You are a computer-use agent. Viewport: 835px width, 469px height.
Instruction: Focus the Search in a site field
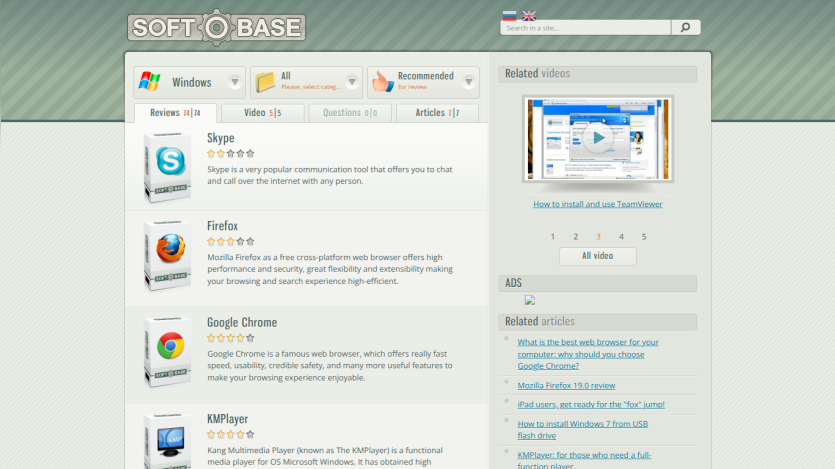coord(585,28)
